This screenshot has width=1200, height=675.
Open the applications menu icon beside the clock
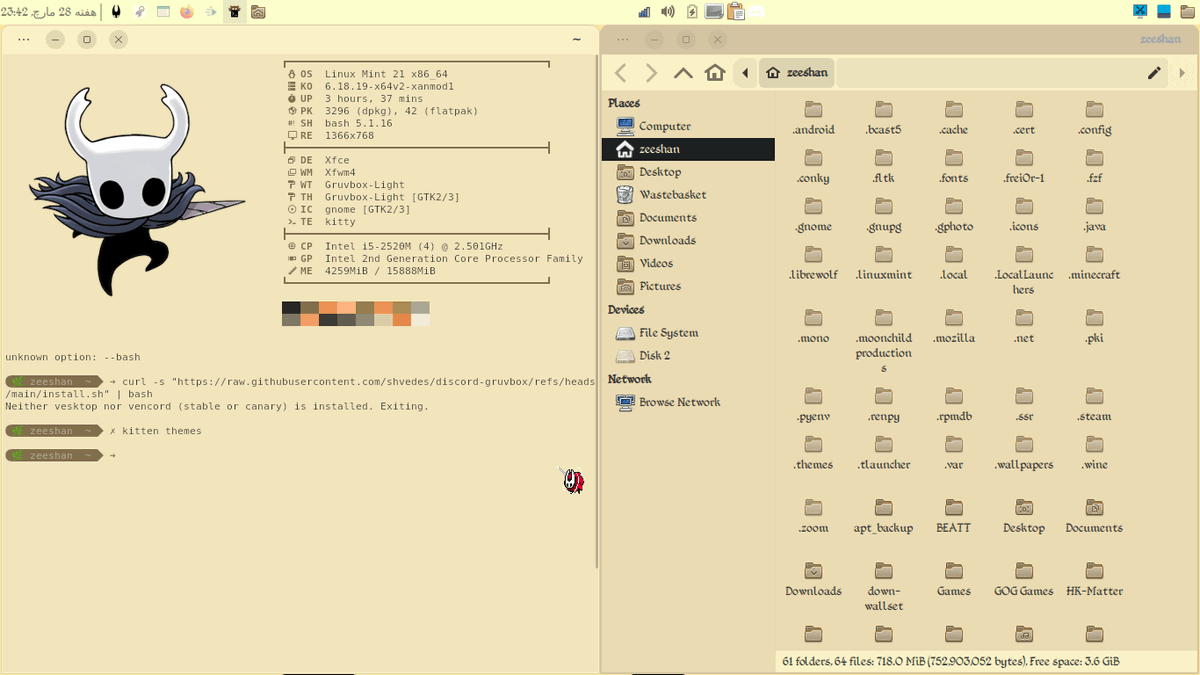point(116,12)
